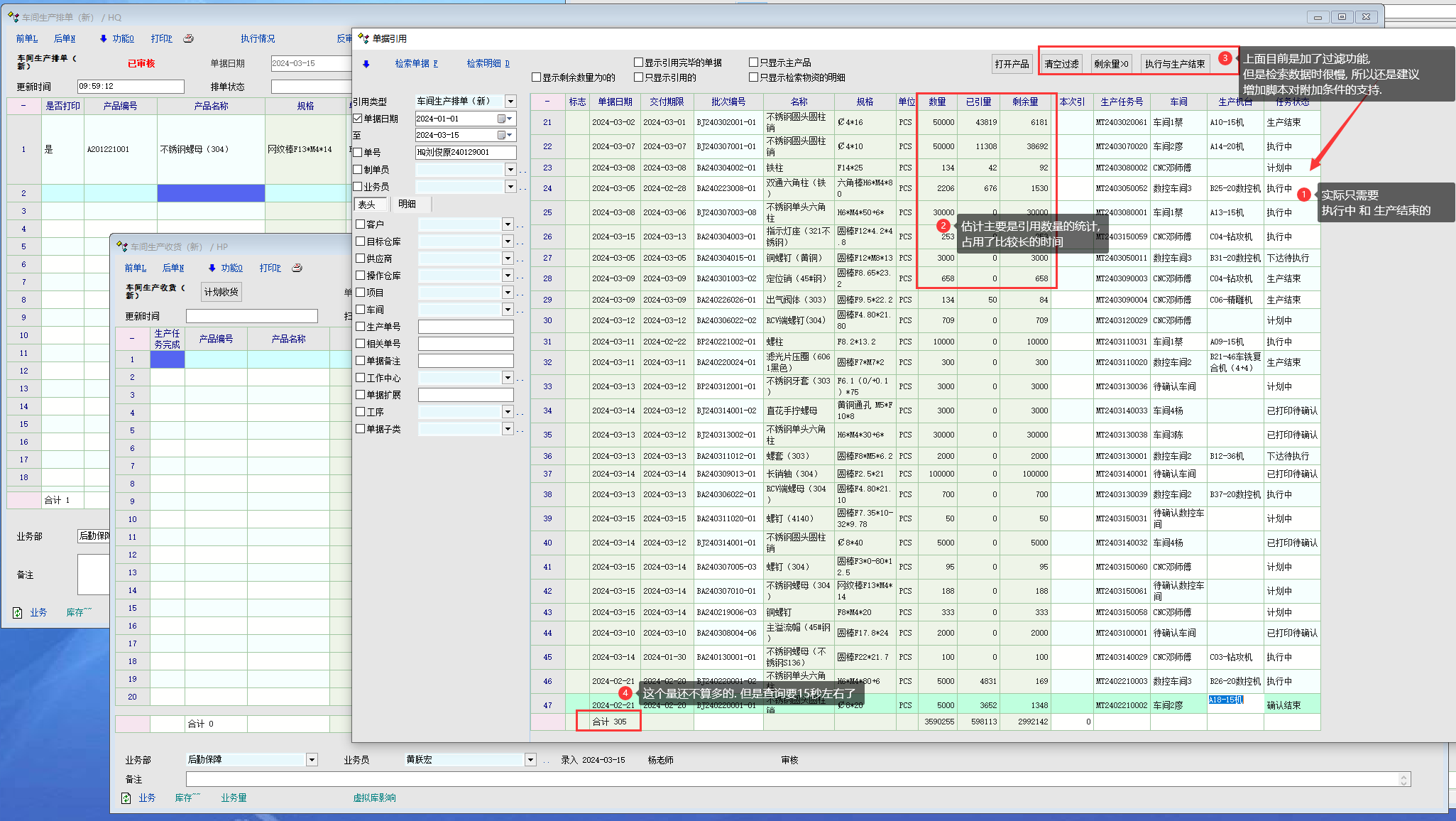1456x821 pixels.
Task: Expand the 引用类型 dropdown
Action: point(510,102)
